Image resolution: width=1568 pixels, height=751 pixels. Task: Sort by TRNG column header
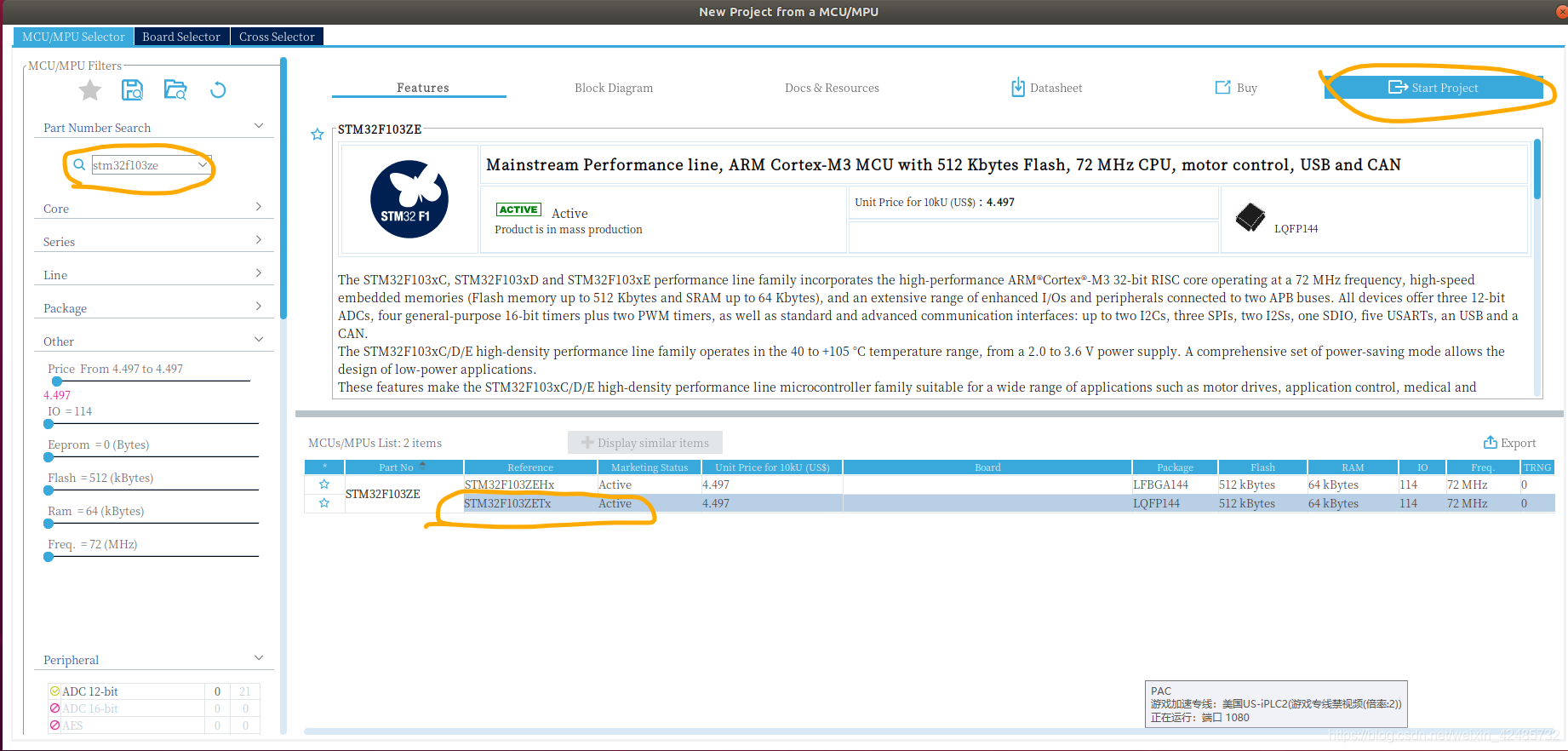pyautogui.click(x=1537, y=467)
